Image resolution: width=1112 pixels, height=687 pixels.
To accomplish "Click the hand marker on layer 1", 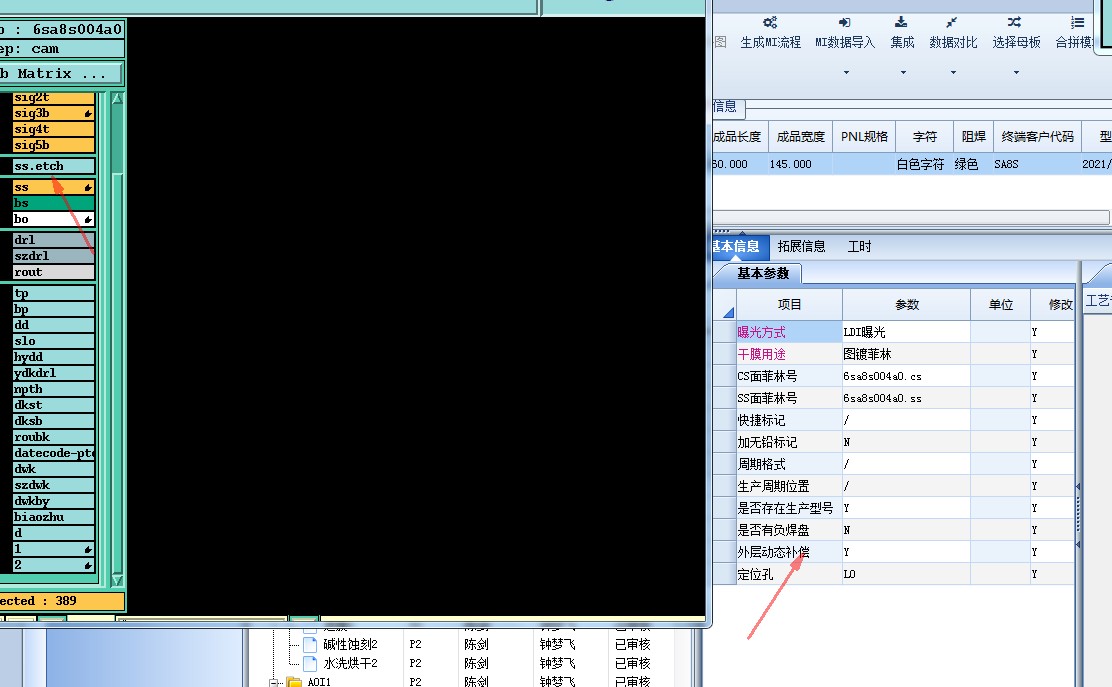I will click(88, 549).
